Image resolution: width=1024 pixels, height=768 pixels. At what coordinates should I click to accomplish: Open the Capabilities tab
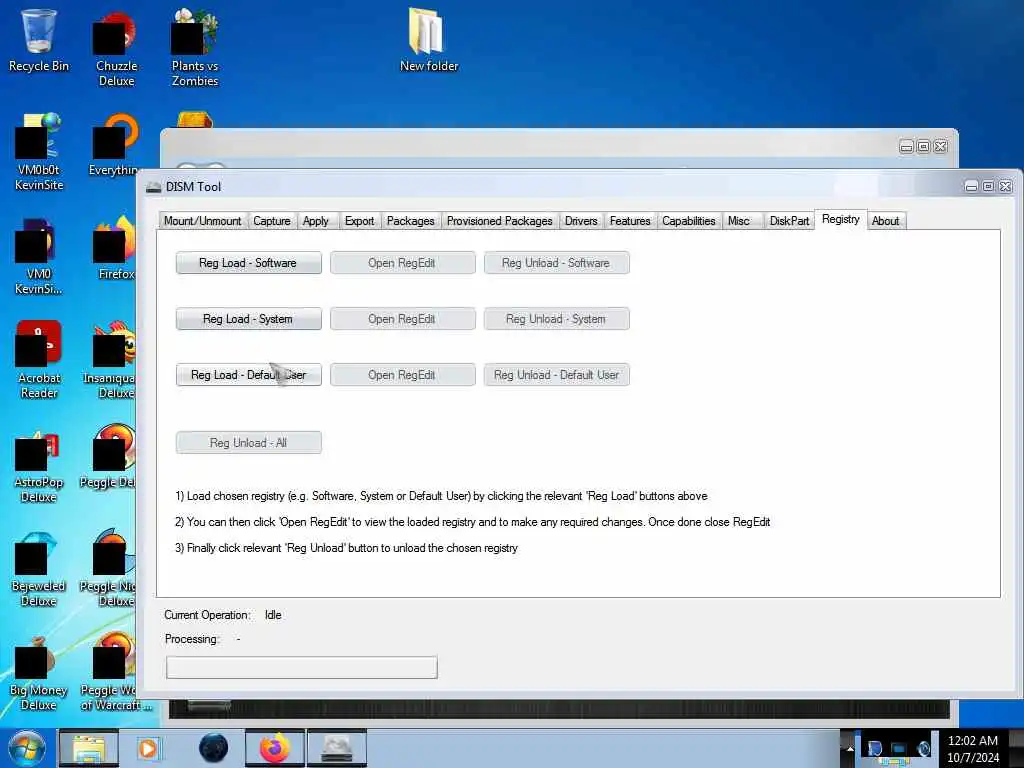688,221
